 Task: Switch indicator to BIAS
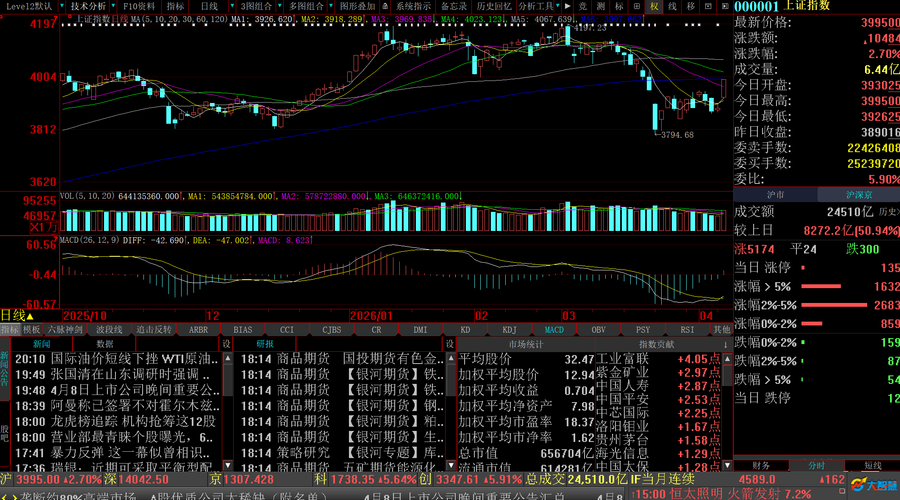(243, 330)
